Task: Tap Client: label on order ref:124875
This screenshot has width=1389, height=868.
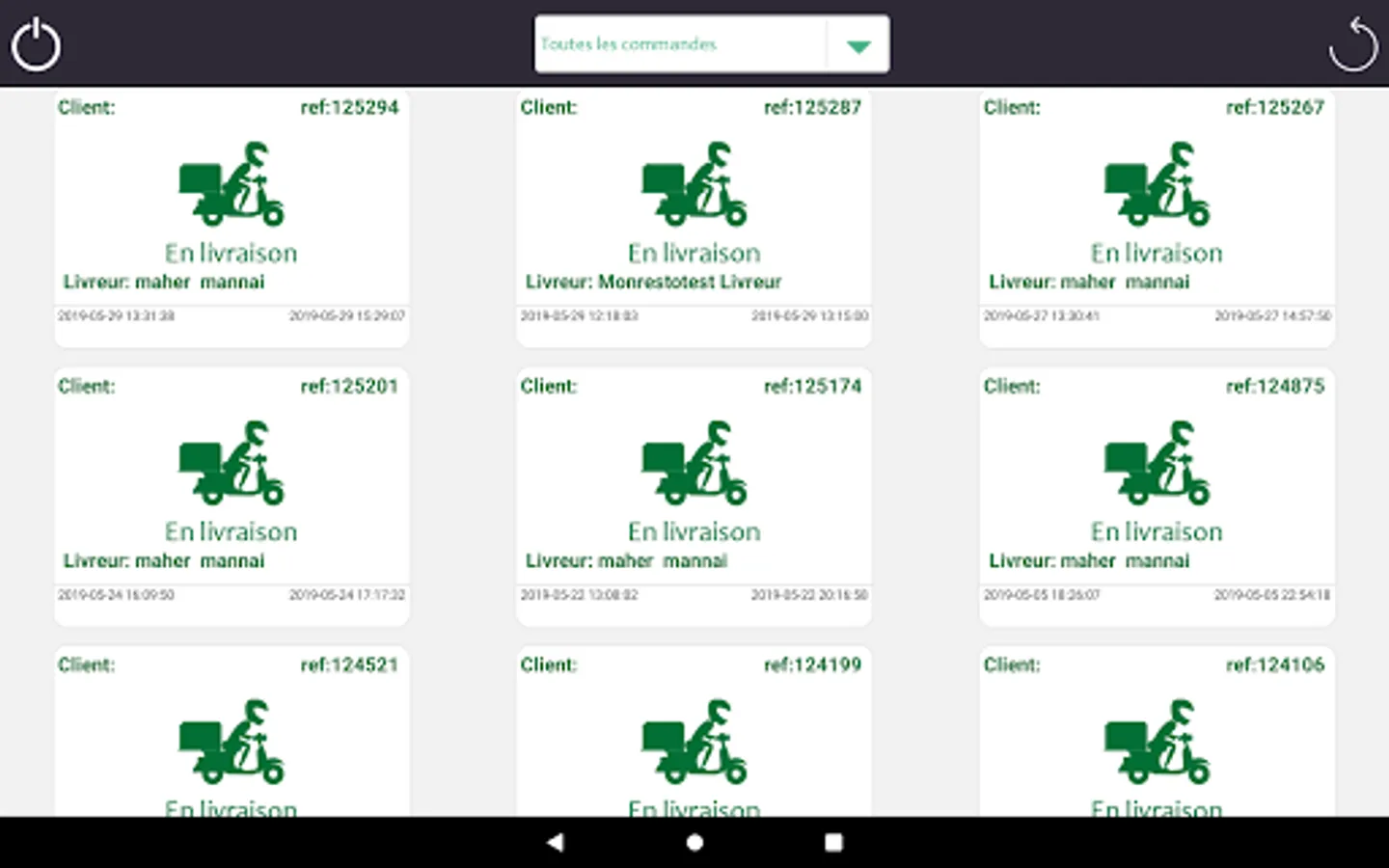Action: point(1012,386)
